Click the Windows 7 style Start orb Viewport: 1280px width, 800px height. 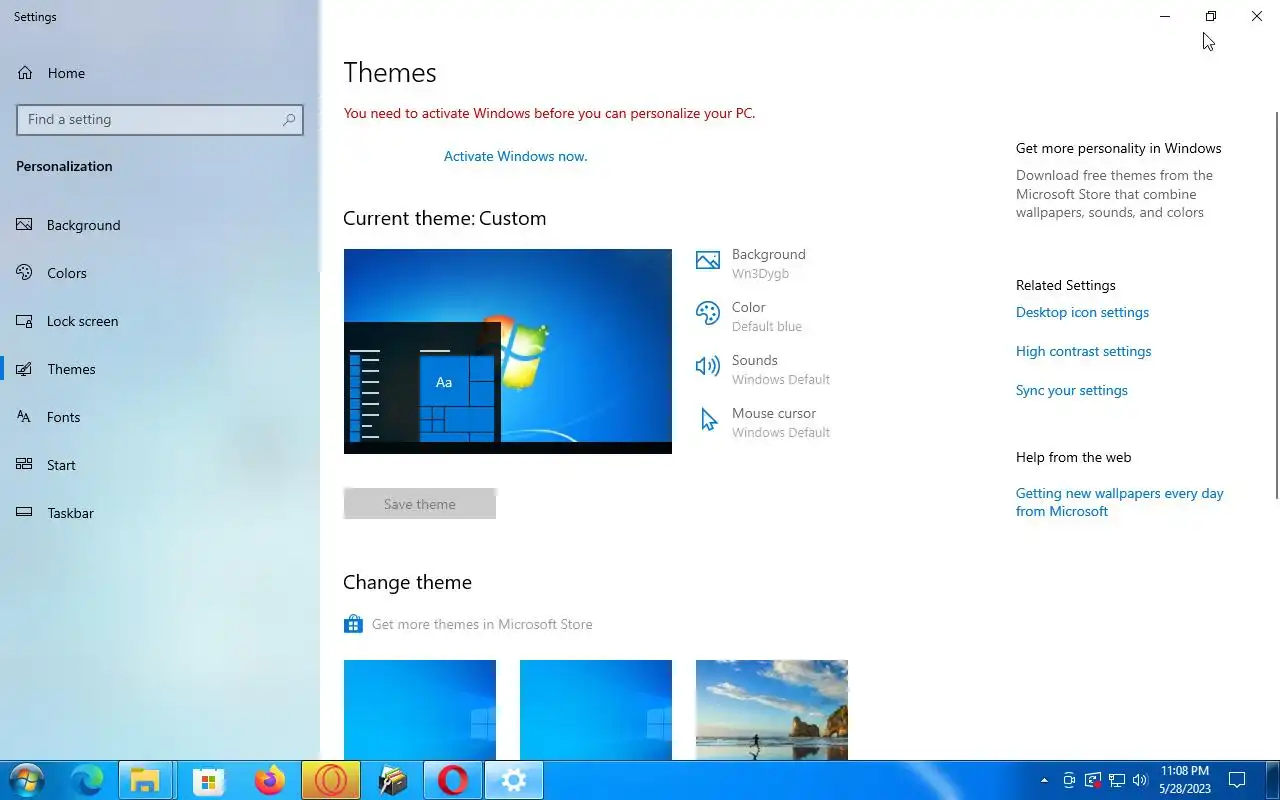26,780
